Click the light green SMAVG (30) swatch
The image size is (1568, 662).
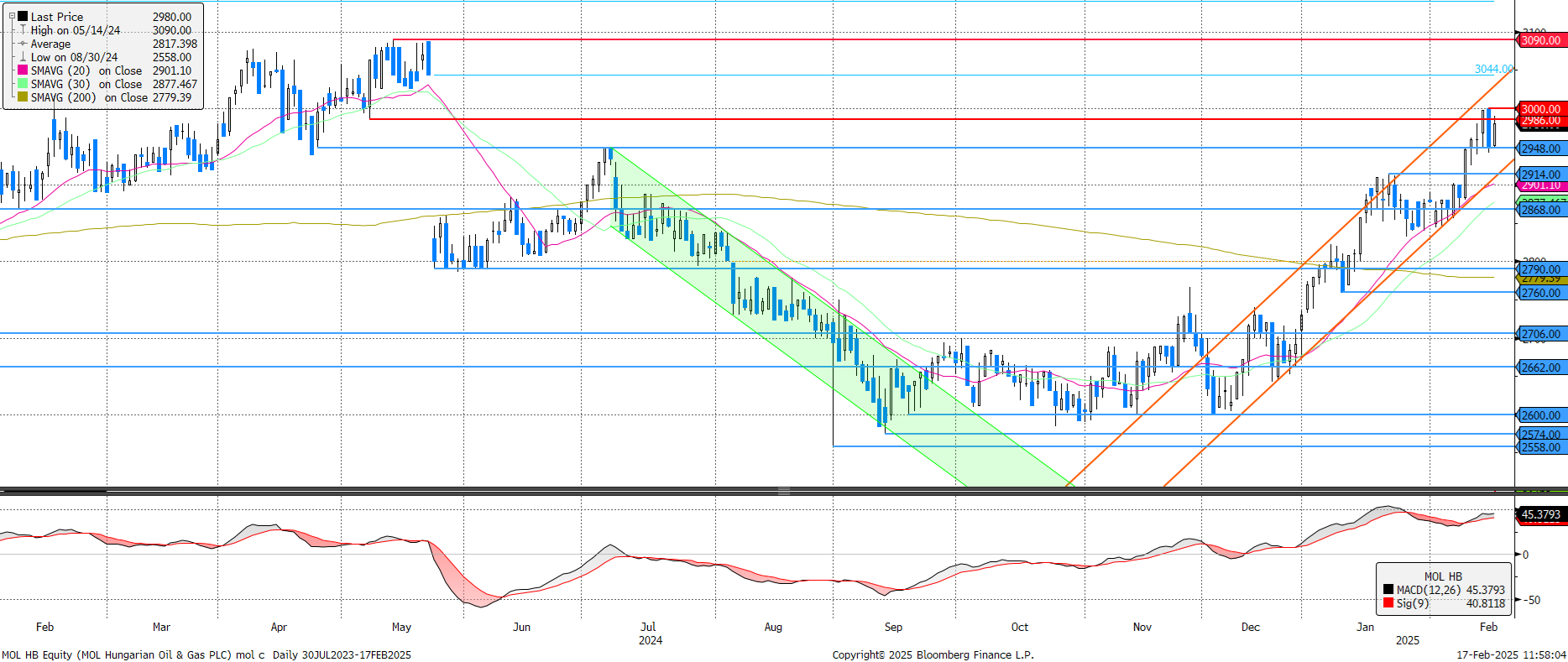point(23,84)
